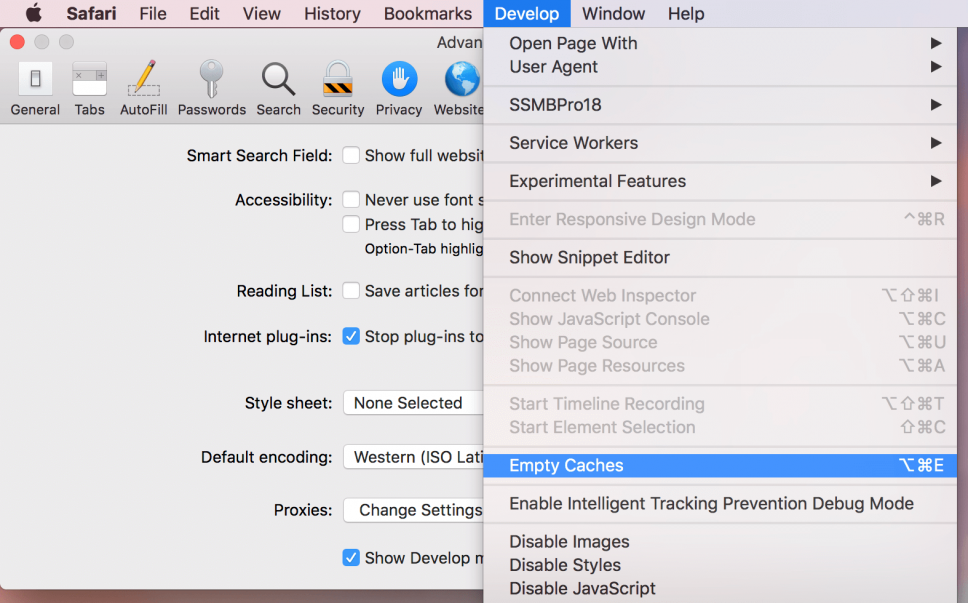This screenshot has height=603, width=968.
Task: Open the History menu
Action: pos(332,14)
